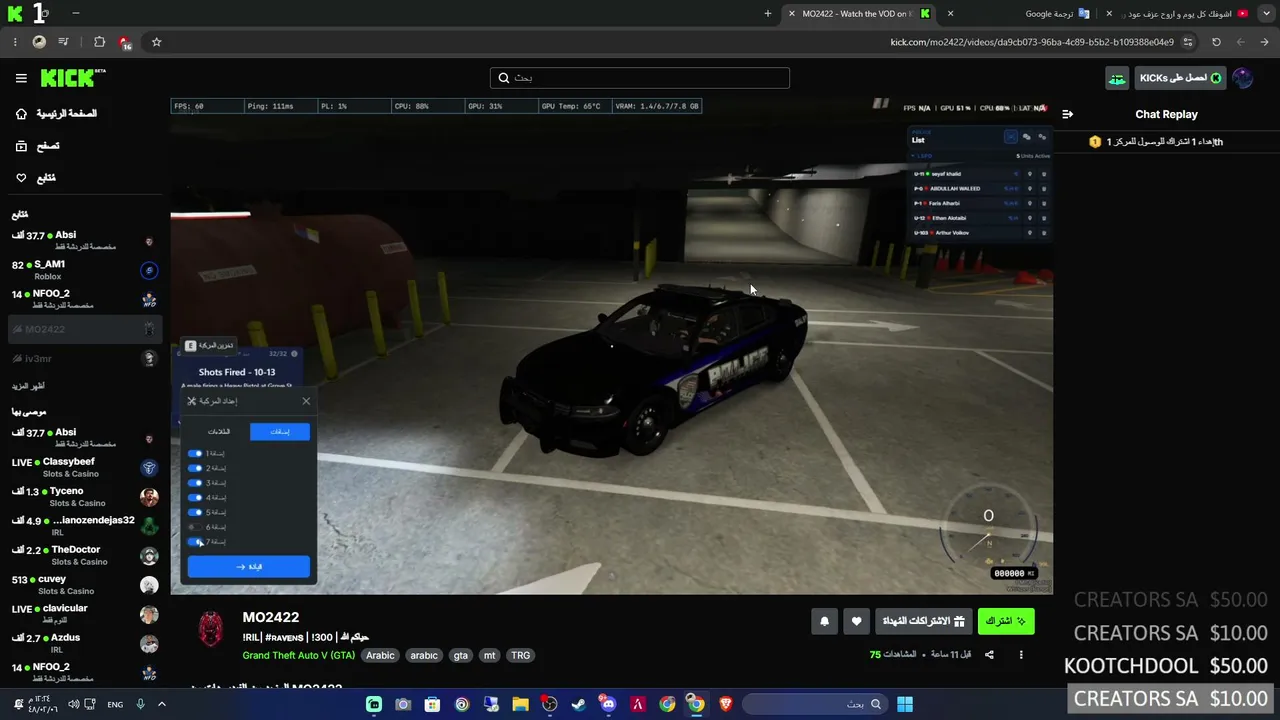Toggle the extra 4 switch
Screen dimensions: 1280x720
coord(195,497)
